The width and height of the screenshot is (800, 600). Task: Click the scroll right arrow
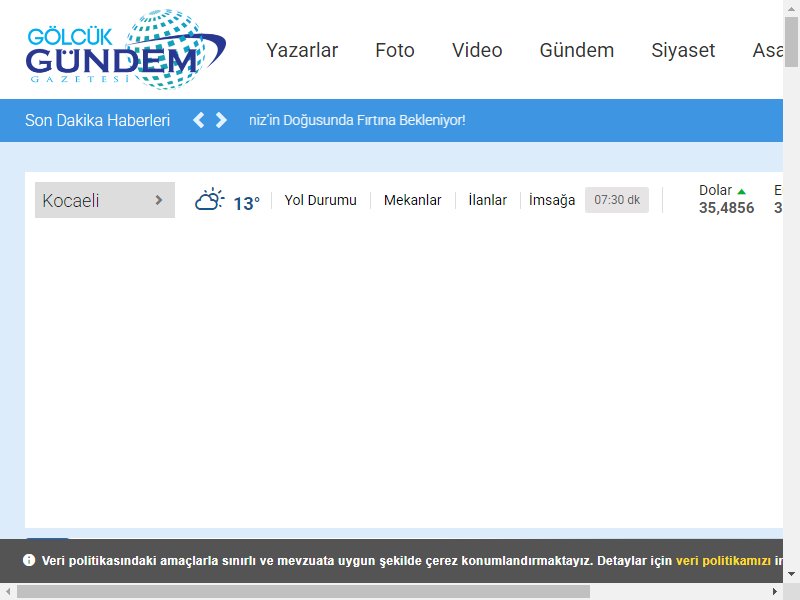[x=775, y=592]
